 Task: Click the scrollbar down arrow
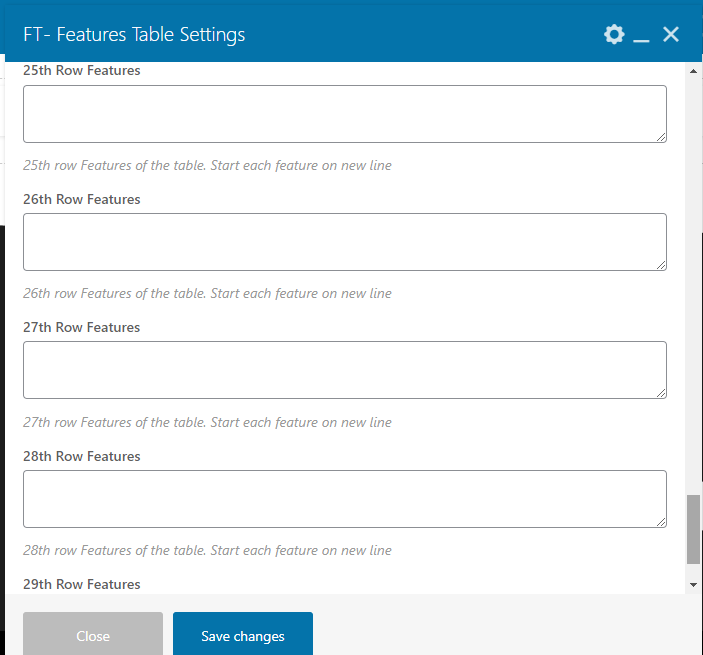[693, 585]
